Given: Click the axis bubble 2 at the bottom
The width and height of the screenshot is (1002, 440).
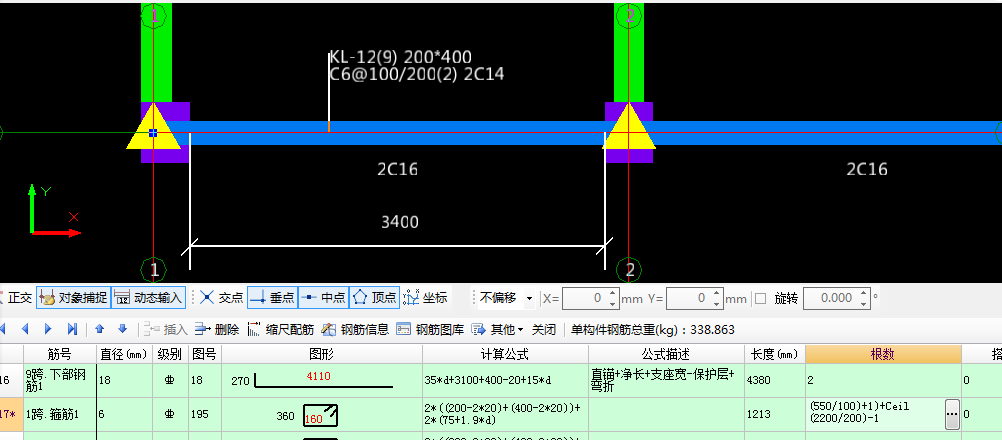Looking at the screenshot, I should point(629,270).
